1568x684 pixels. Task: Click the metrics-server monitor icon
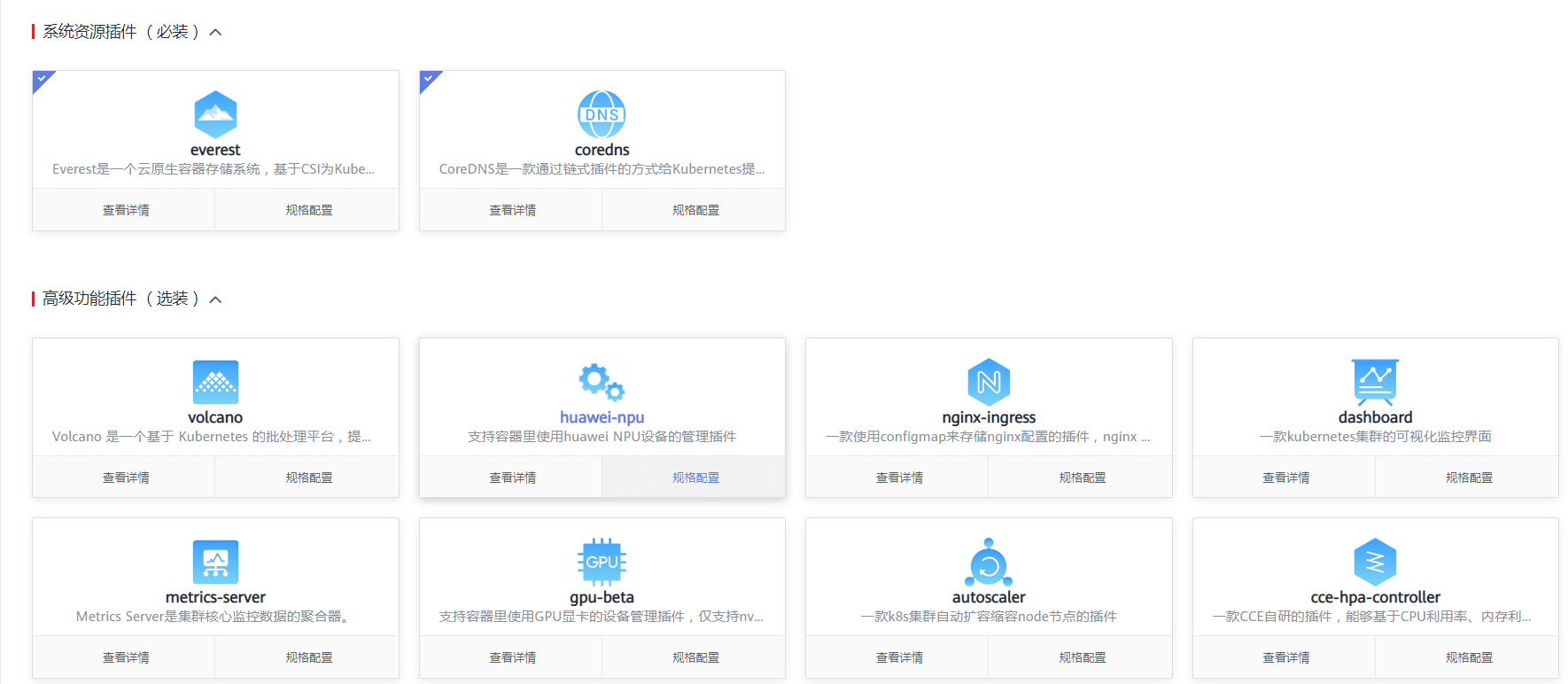click(x=215, y=562)
